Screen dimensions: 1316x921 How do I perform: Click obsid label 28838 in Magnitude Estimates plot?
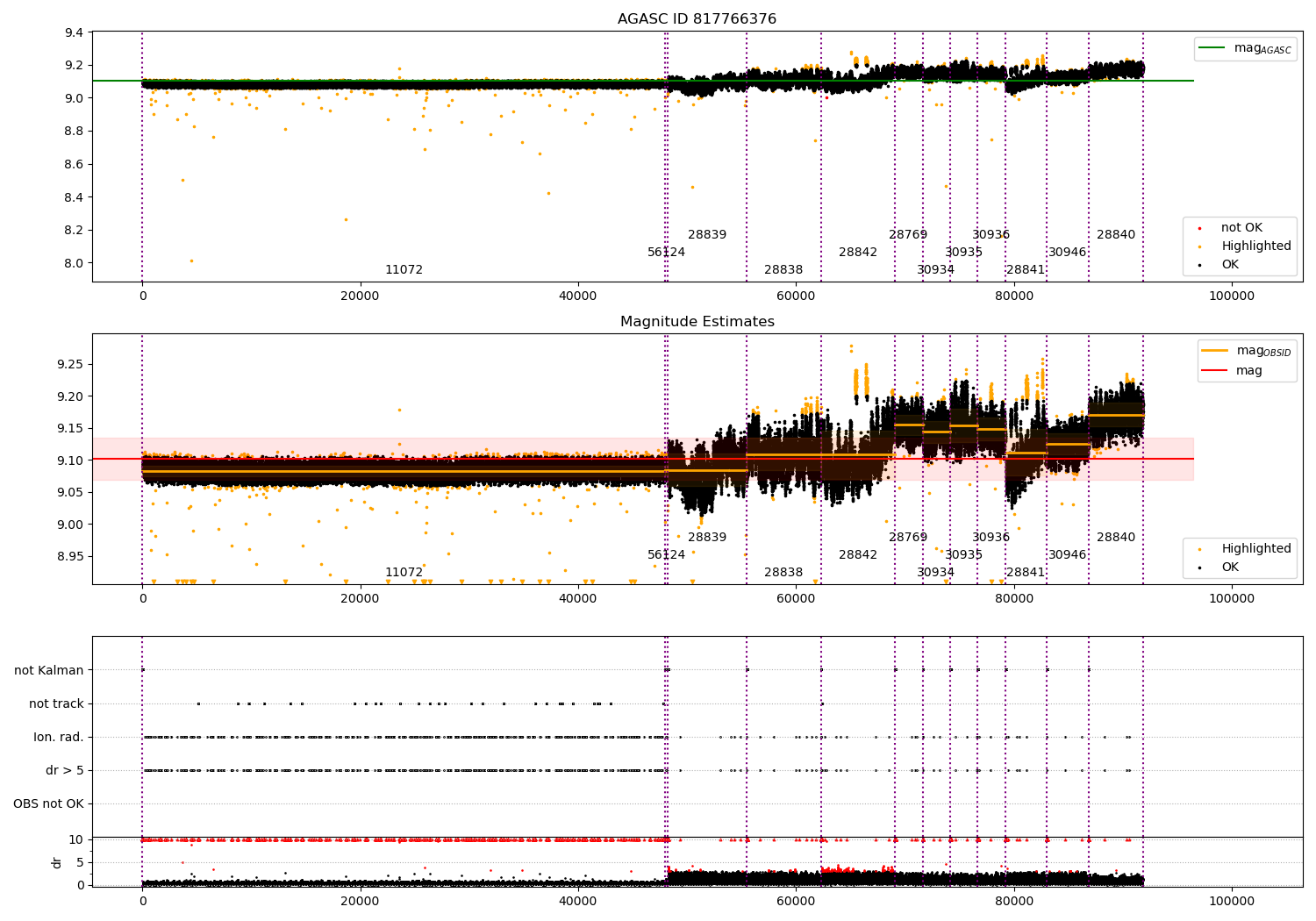click(783, 573)
